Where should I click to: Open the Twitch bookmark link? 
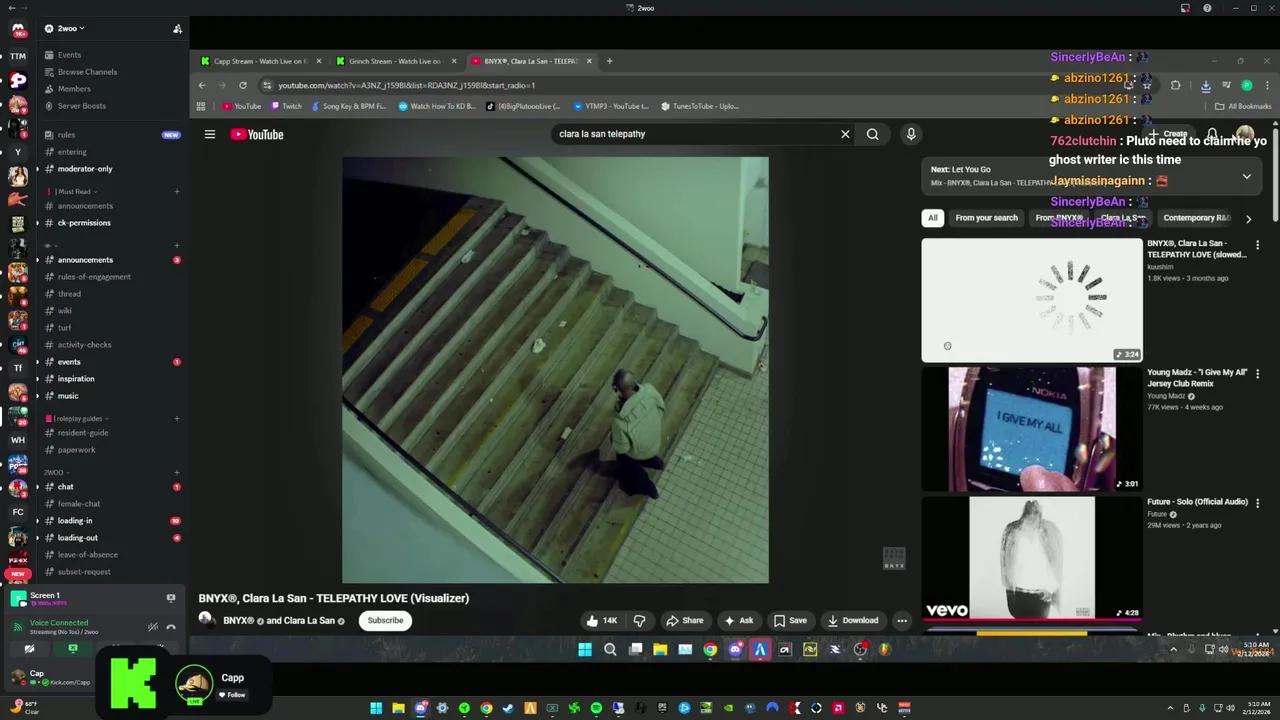click(x=286, y=106)
